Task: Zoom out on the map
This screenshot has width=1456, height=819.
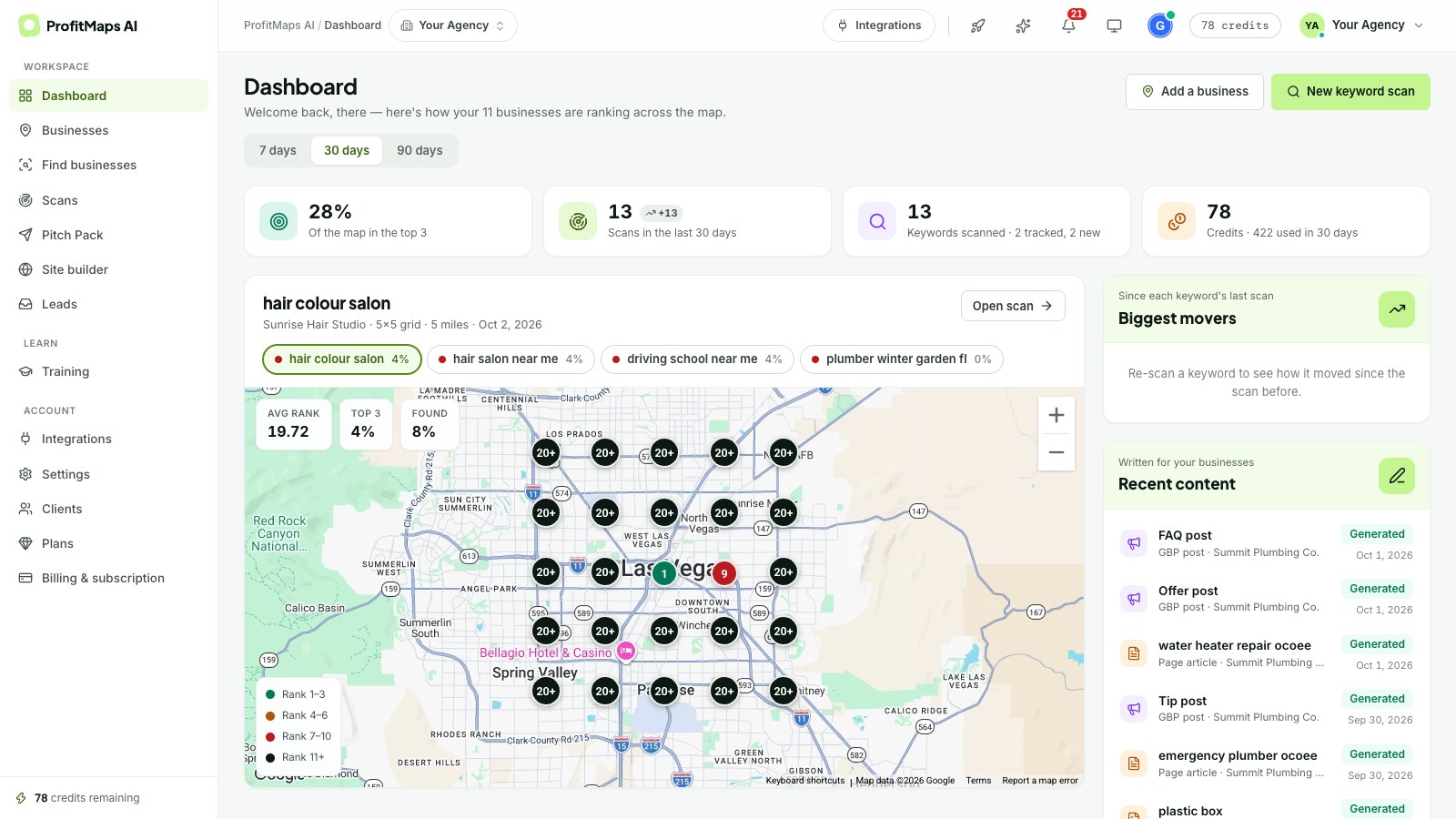Action: [x=1057, y=452]
